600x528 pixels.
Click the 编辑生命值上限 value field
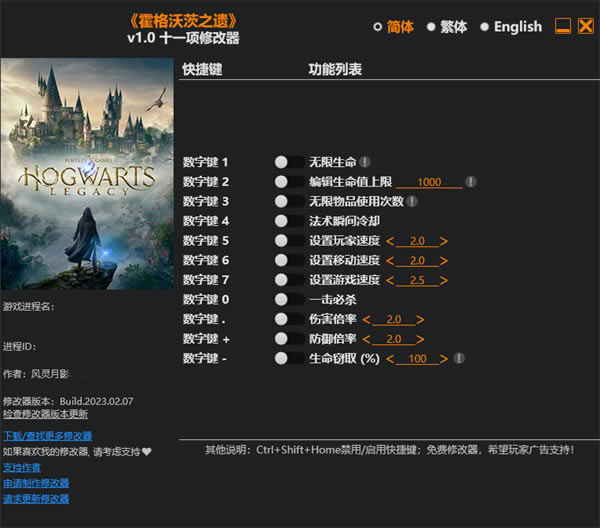point(429,182)
